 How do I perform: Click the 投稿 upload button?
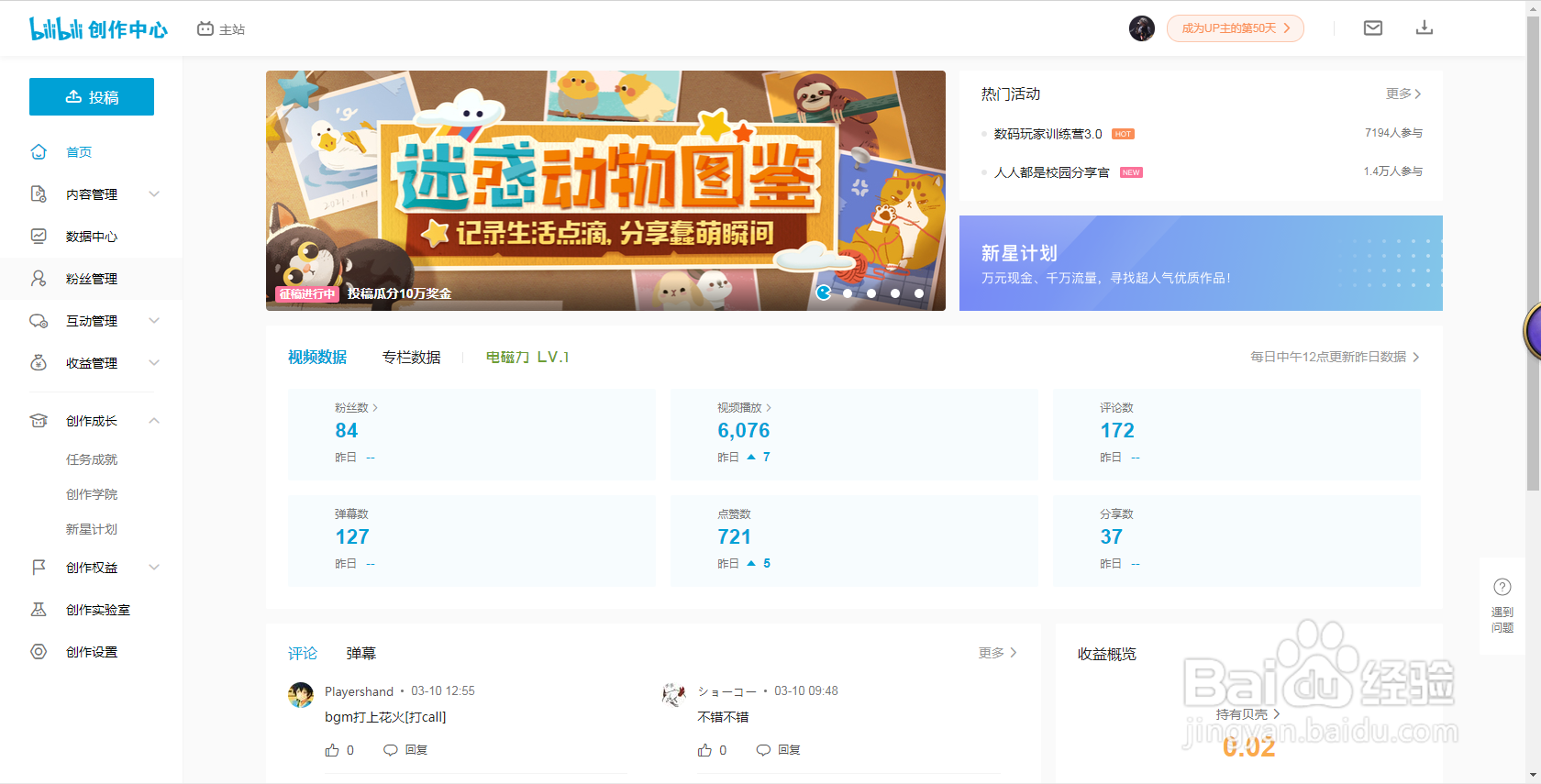(x=92, y=97)
